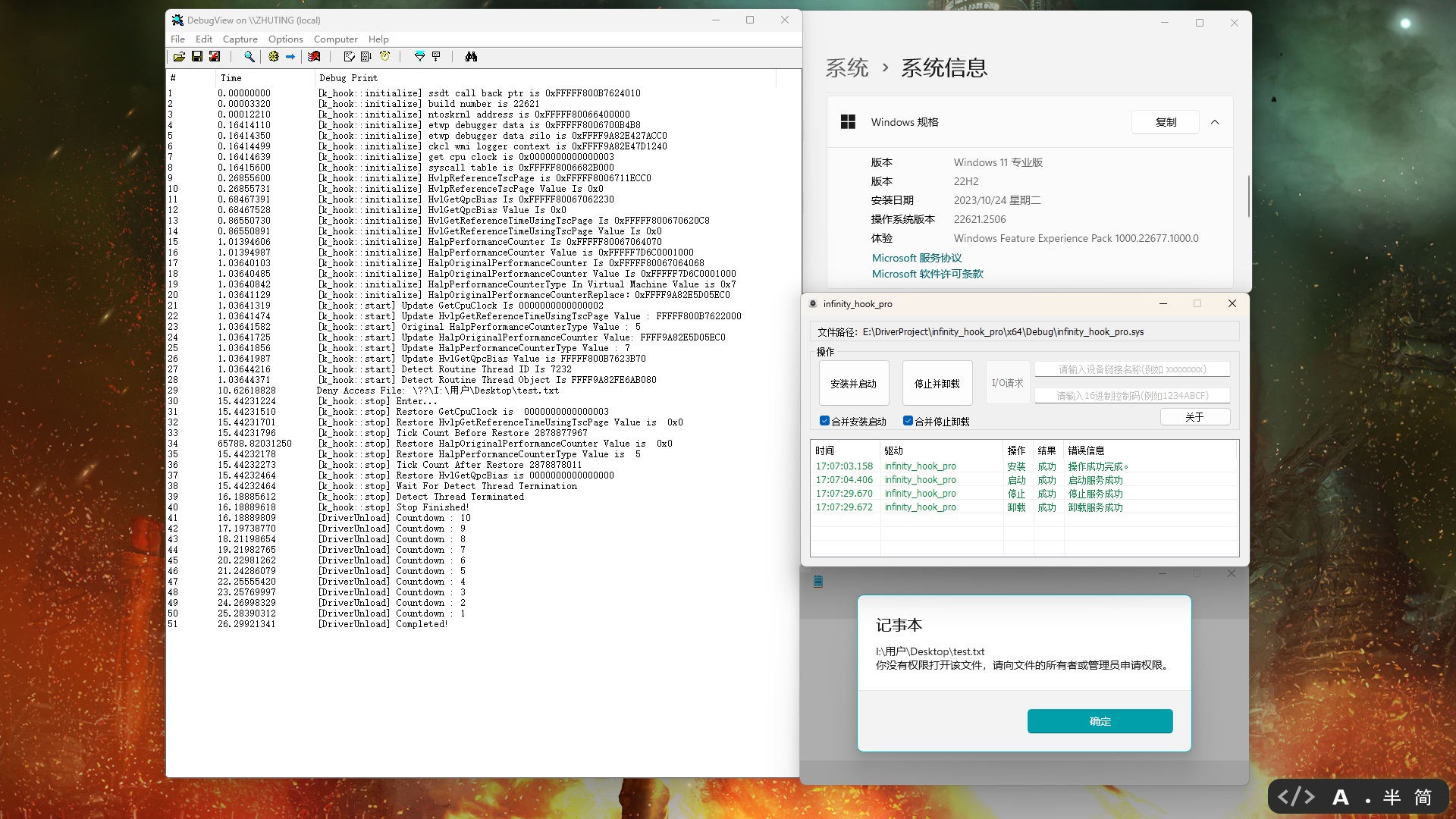1456x819 pixels.
Task: Click the 复制 button for Windows specs
Action: pyautogui.click(x=1165, y=122)
